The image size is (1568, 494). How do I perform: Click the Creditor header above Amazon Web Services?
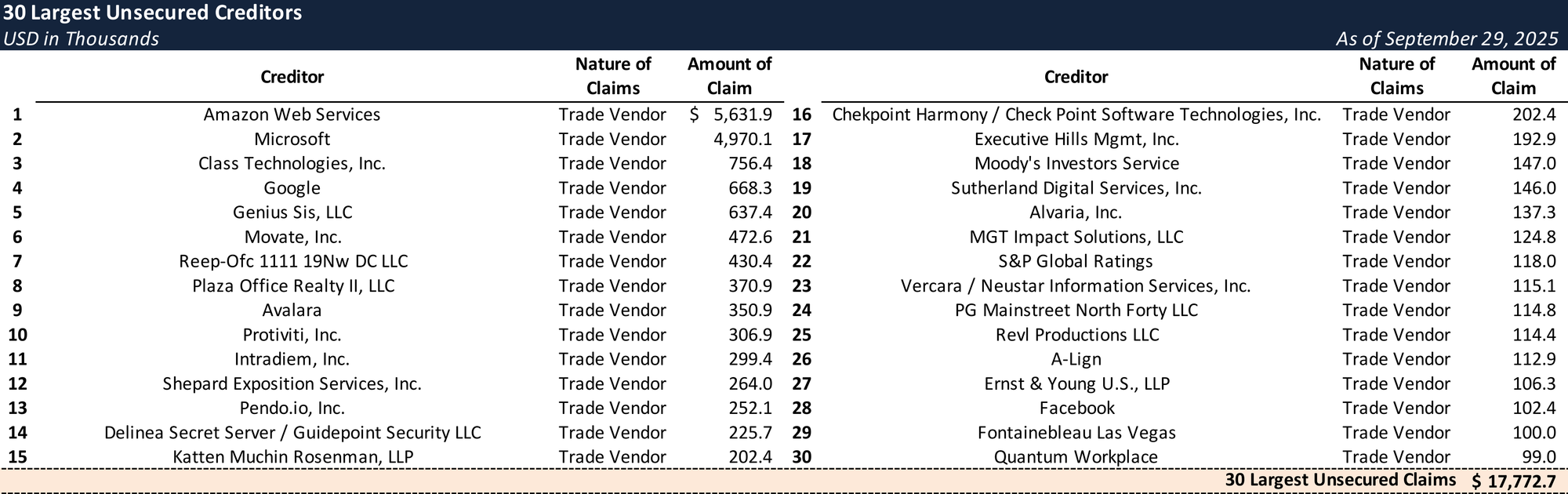pos(292,77)
